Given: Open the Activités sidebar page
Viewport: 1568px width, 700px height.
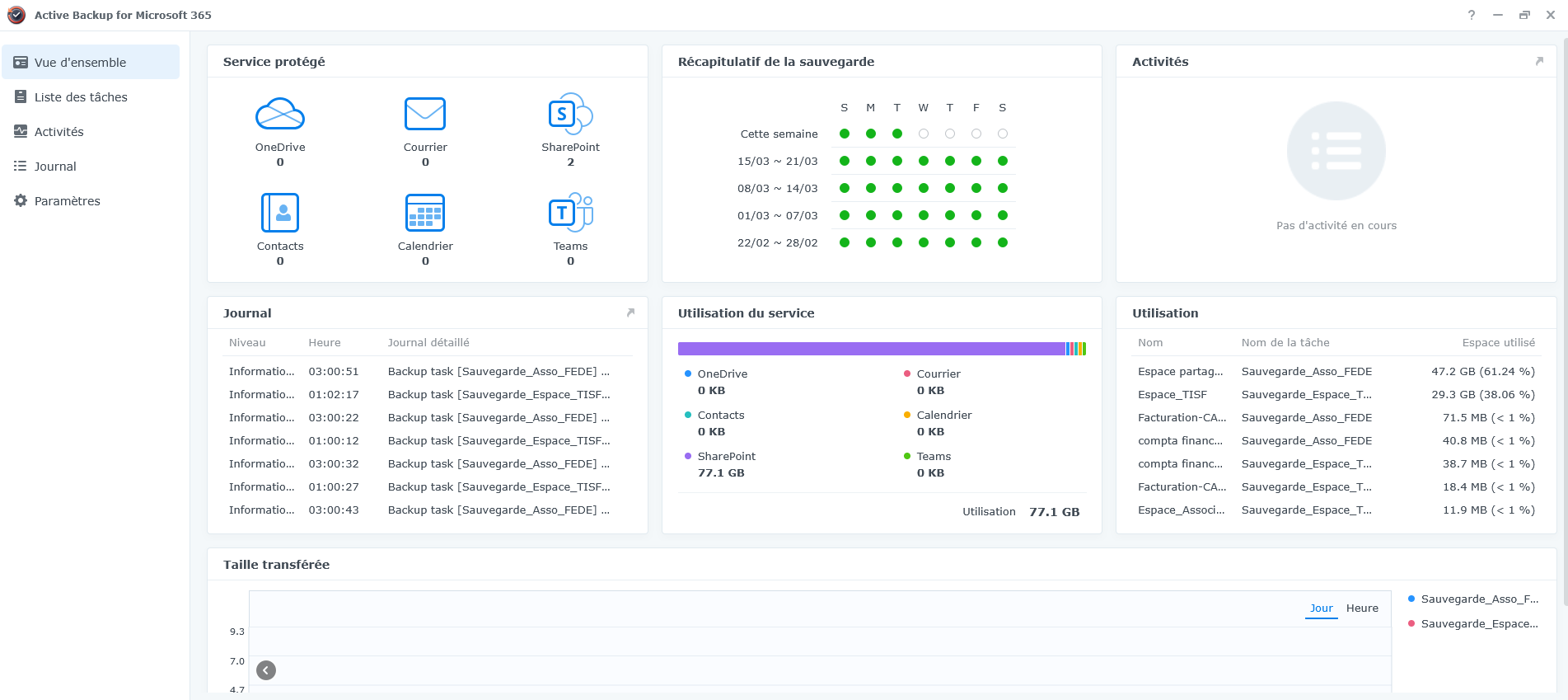Looking at the screenshot, I should pos(91,132).
